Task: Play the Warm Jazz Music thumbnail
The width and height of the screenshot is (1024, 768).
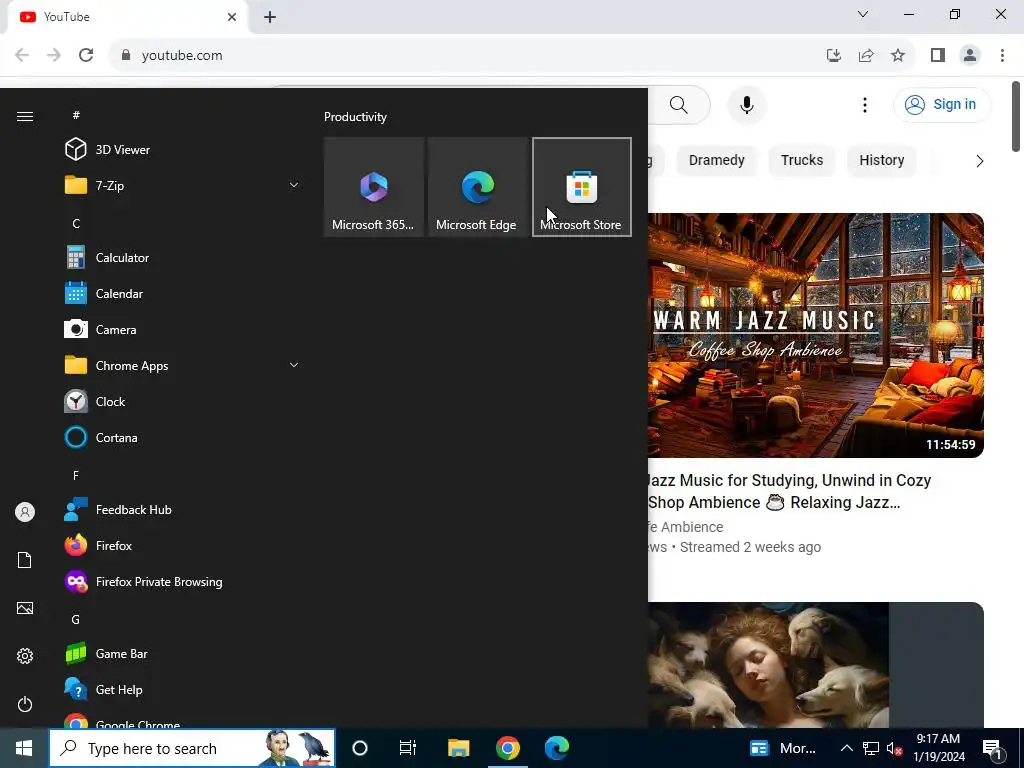Action: click(816, 335)
